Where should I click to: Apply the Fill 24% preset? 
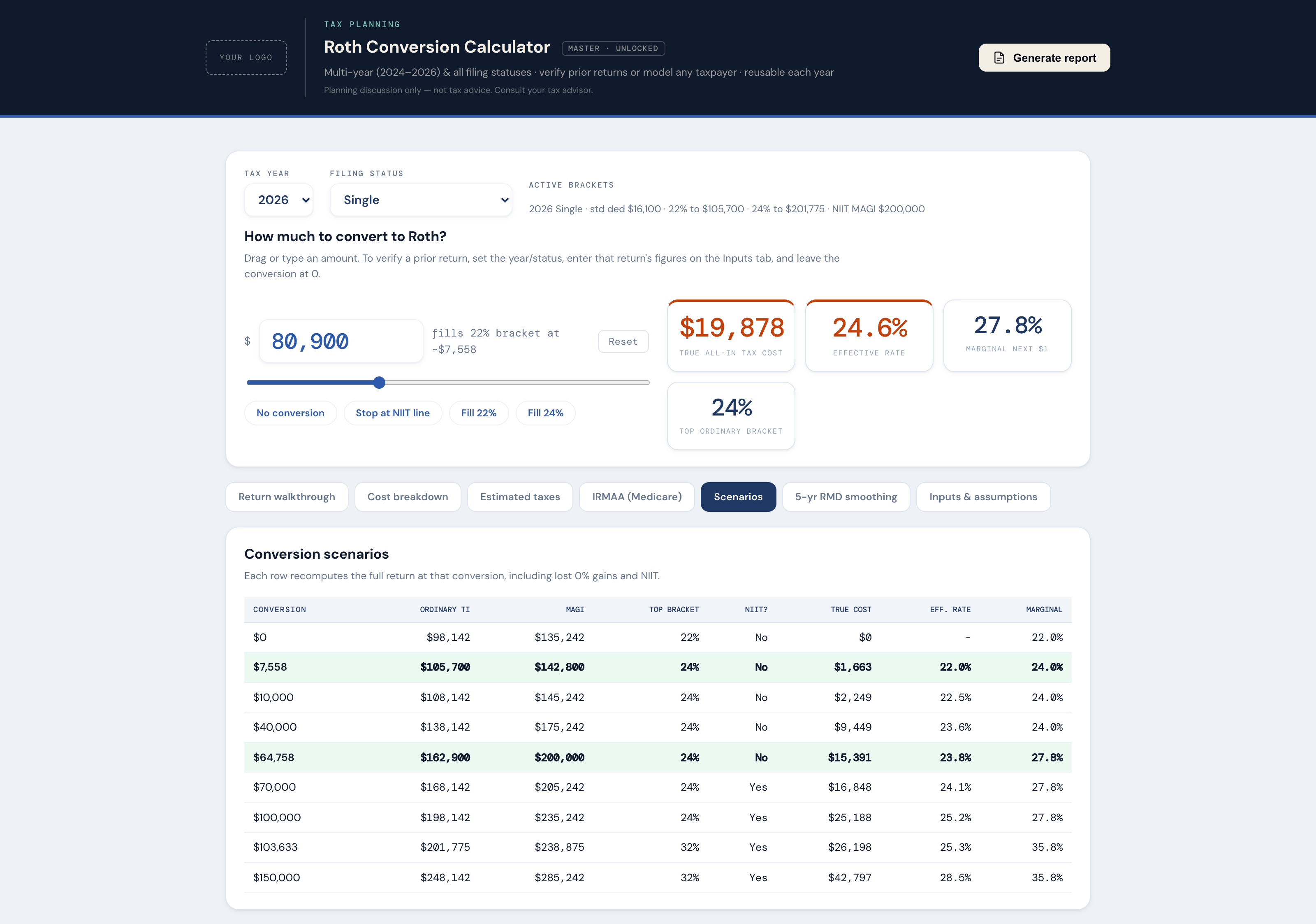click(545, 413)
